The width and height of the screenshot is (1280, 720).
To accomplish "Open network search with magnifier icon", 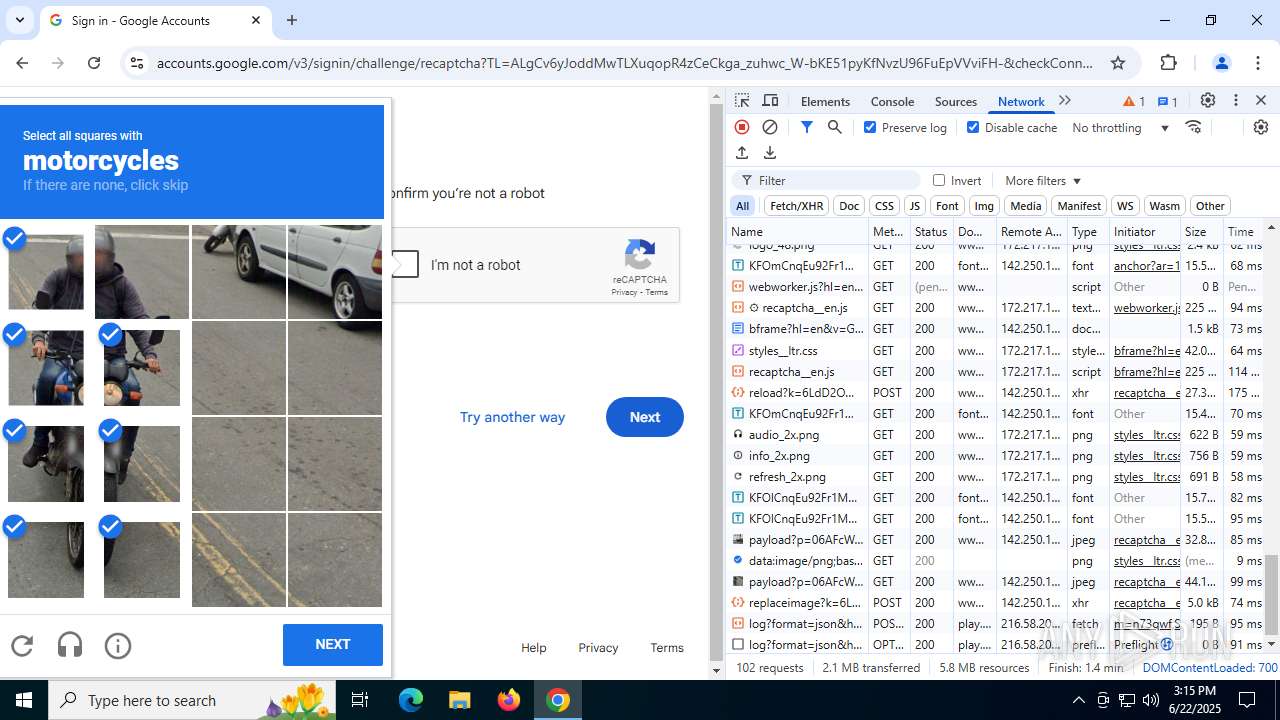I will point(834,127).
